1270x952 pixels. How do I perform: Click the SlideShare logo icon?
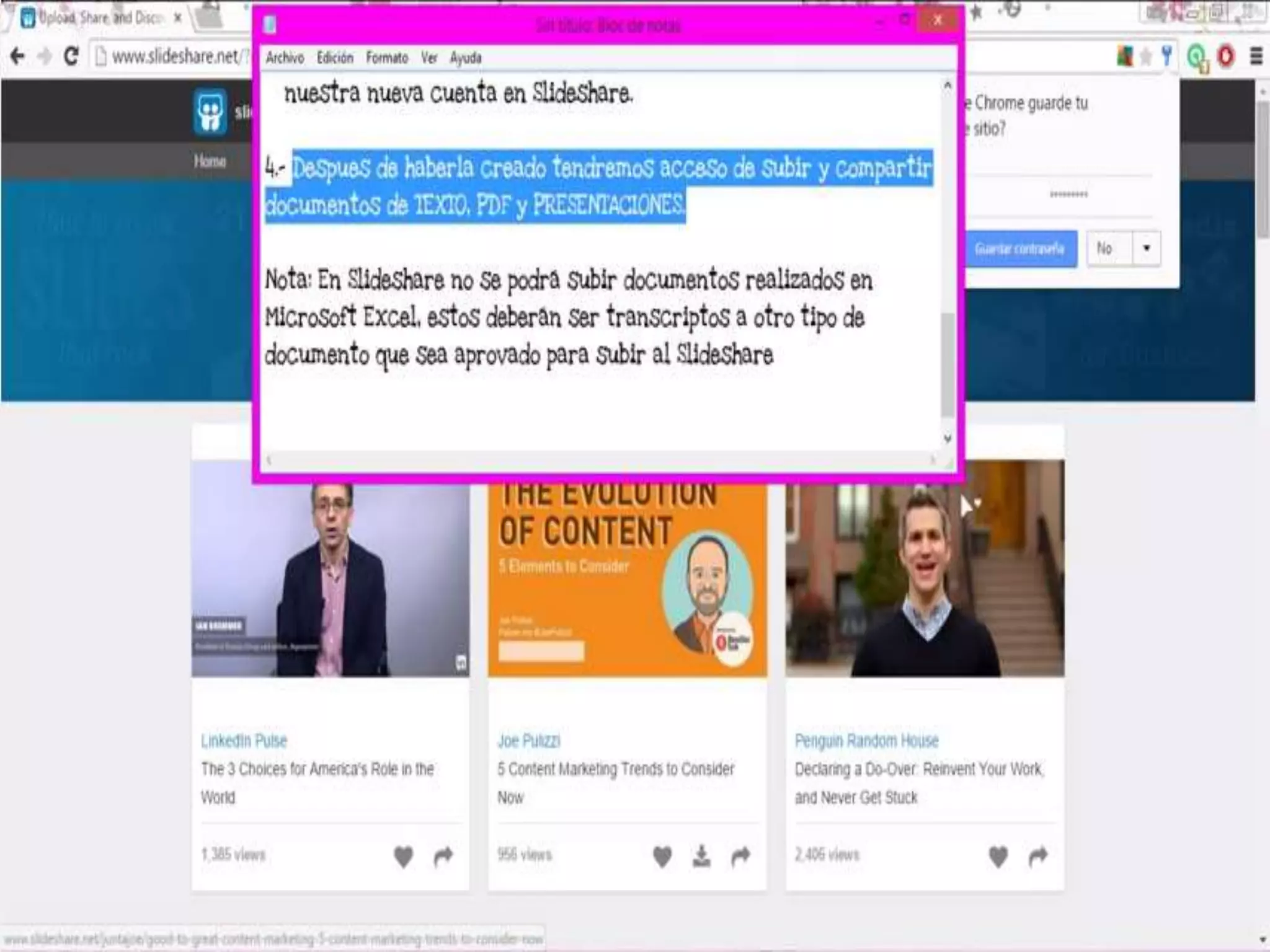(210, 112)
